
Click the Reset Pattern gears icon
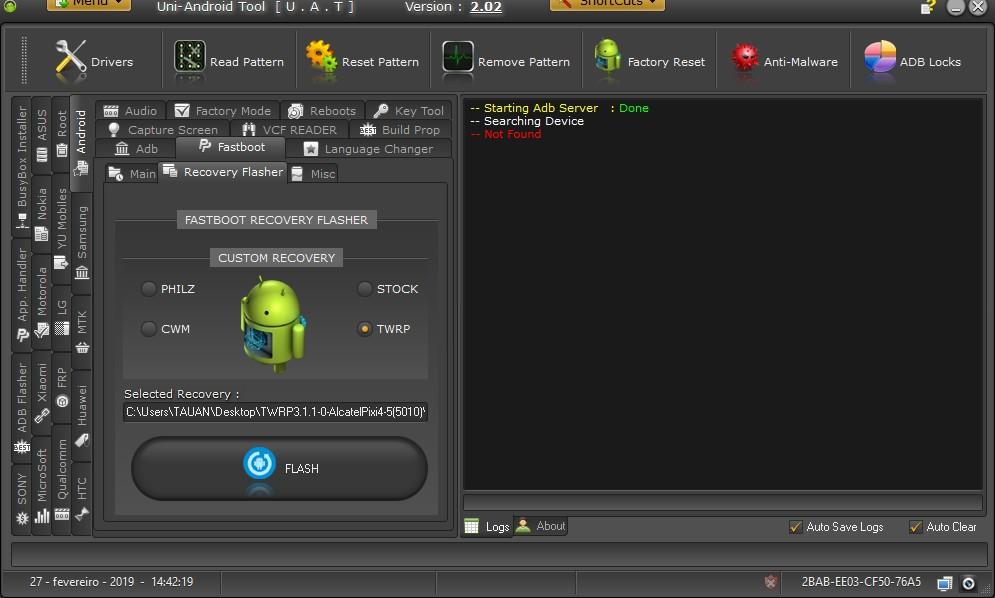[321, 56]
